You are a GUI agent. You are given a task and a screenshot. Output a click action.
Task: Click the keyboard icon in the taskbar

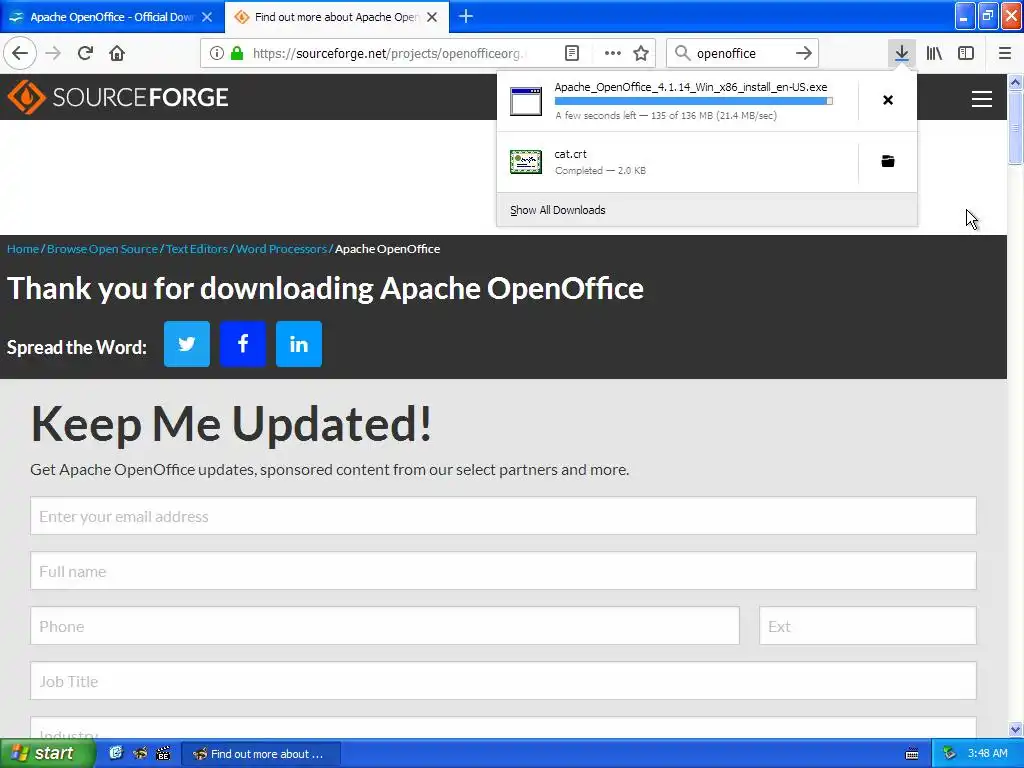912,754
